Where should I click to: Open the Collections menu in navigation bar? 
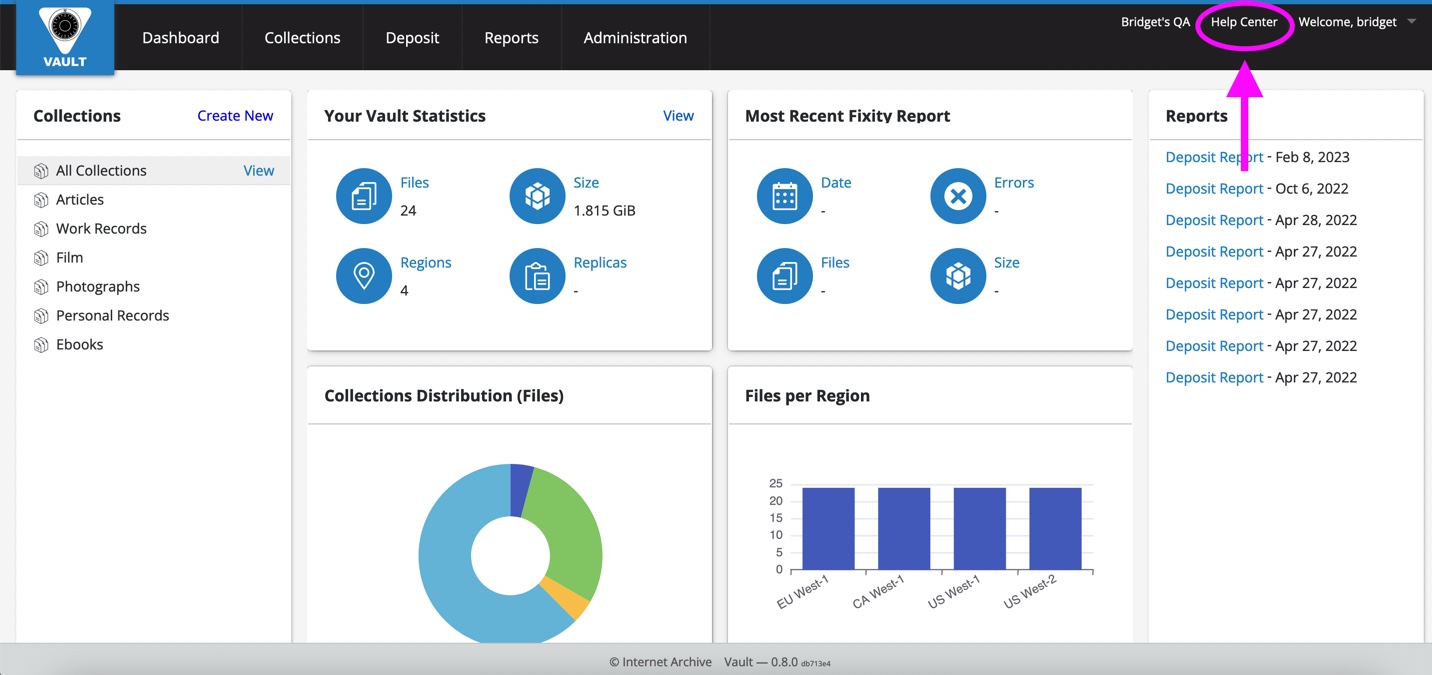pos(302,38)
